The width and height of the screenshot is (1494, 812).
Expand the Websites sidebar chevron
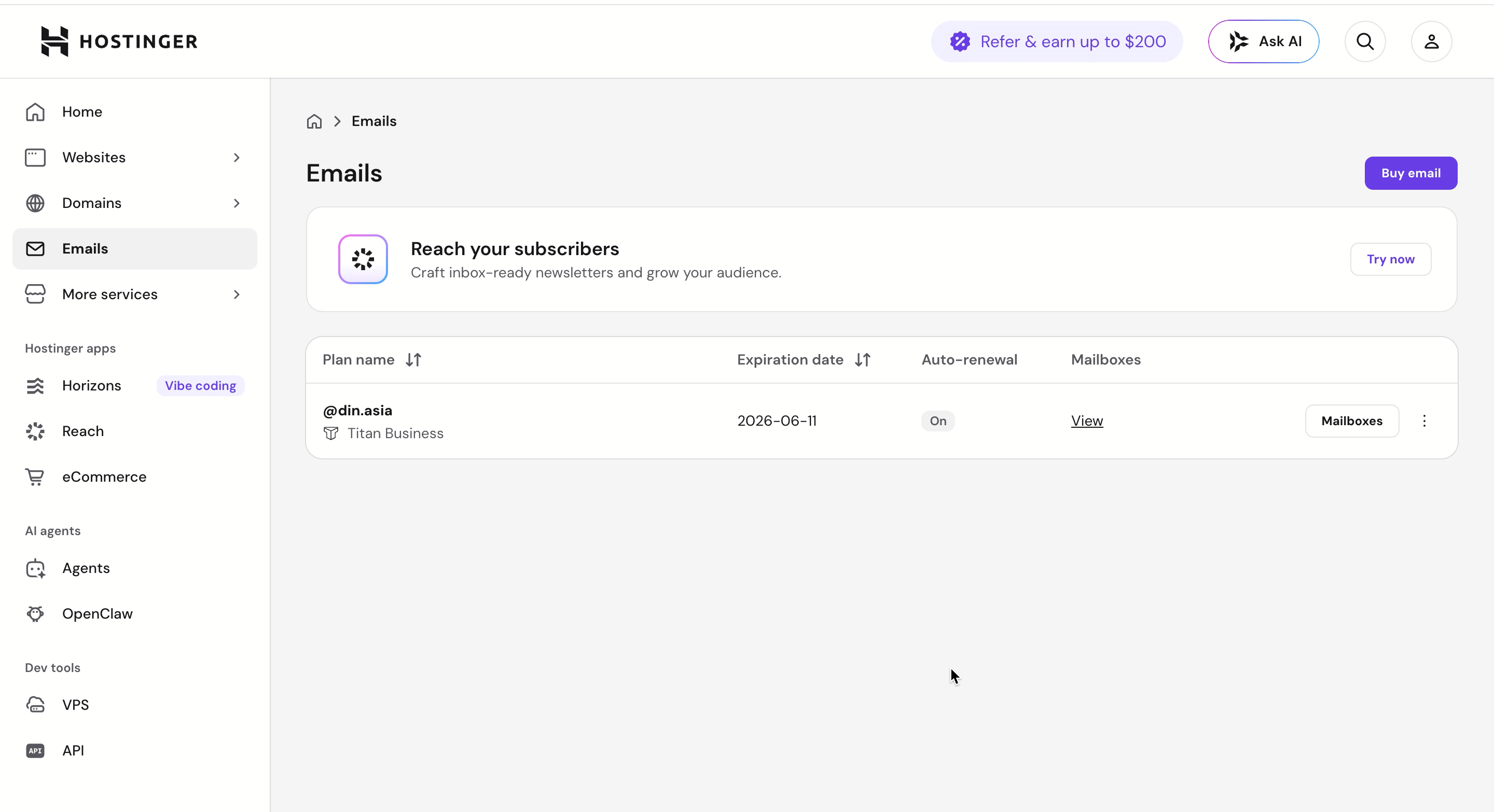237,158
